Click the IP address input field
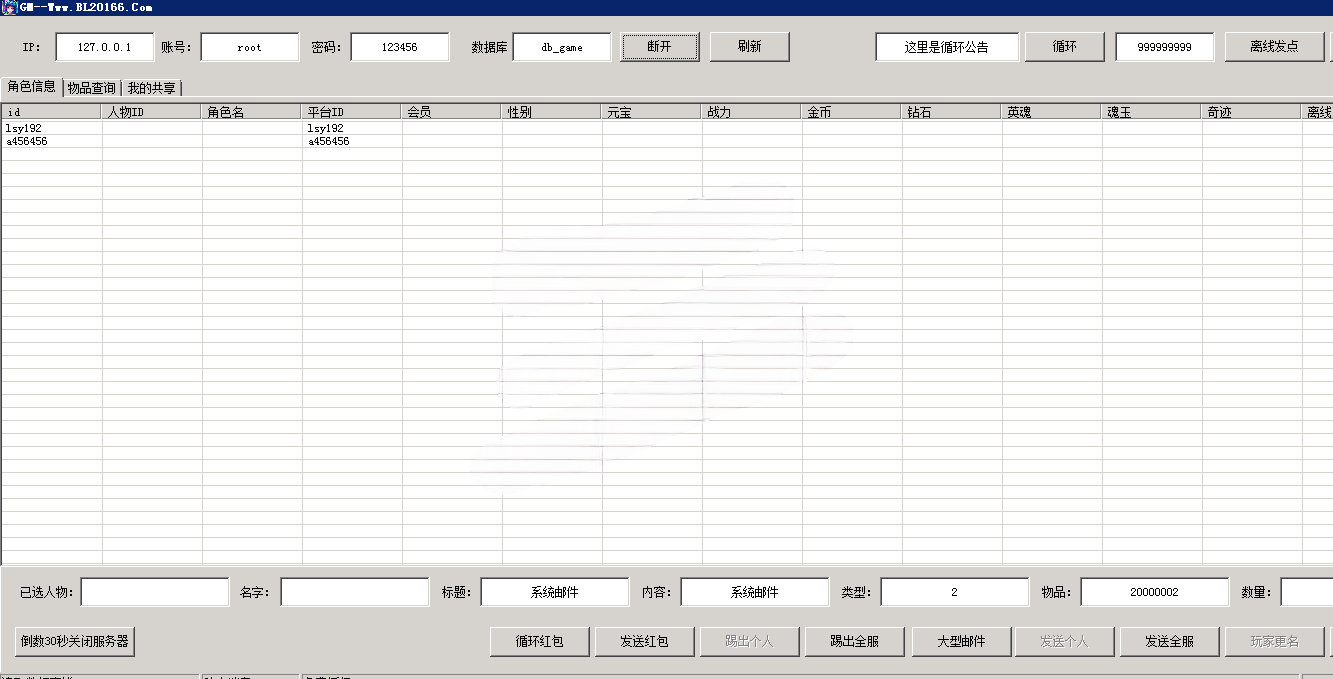Image resolution: width=1333 pixels, height=679 pixels. coord(104,46)
